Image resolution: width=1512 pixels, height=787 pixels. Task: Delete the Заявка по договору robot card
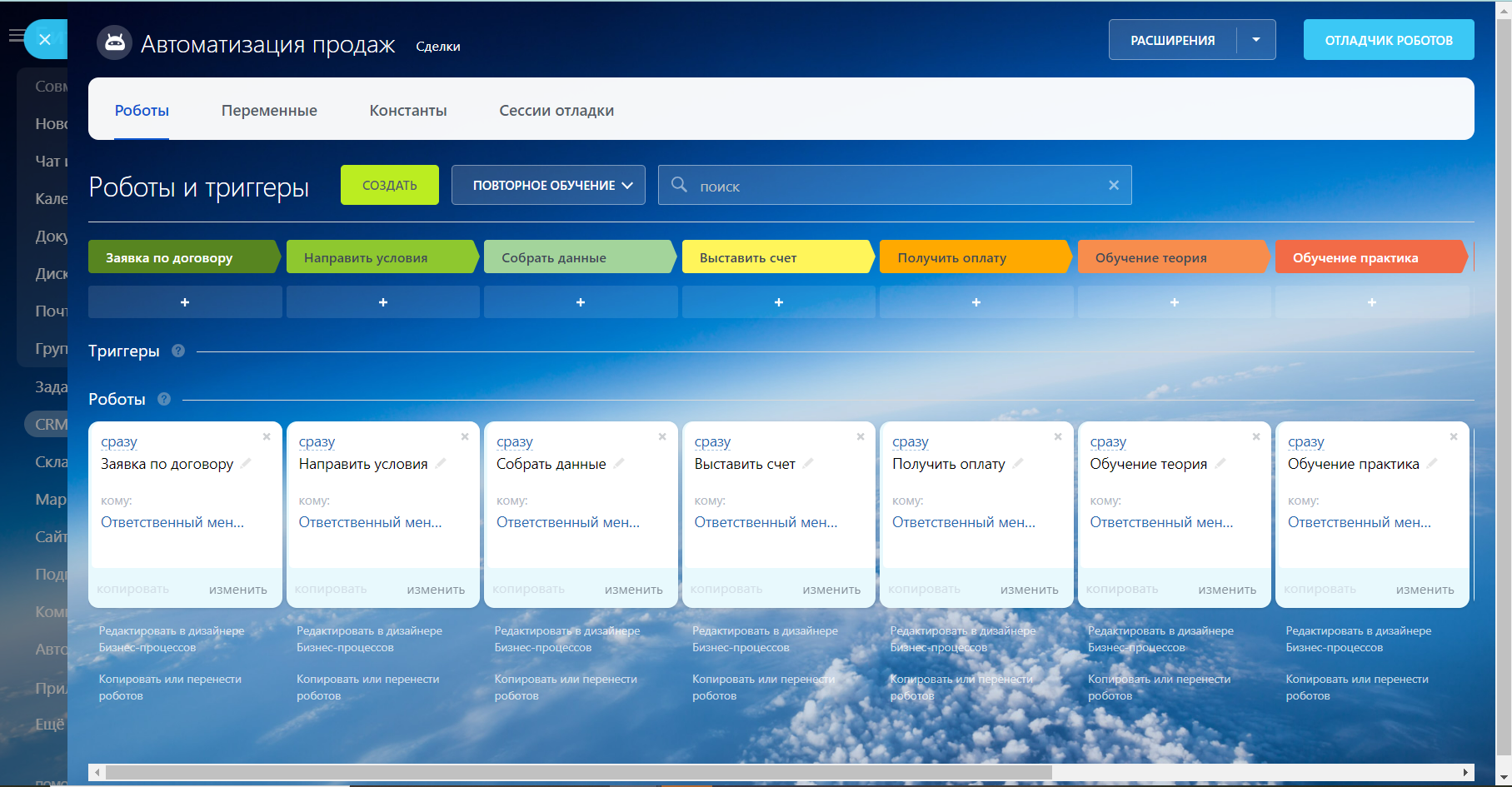pos(267,436)
